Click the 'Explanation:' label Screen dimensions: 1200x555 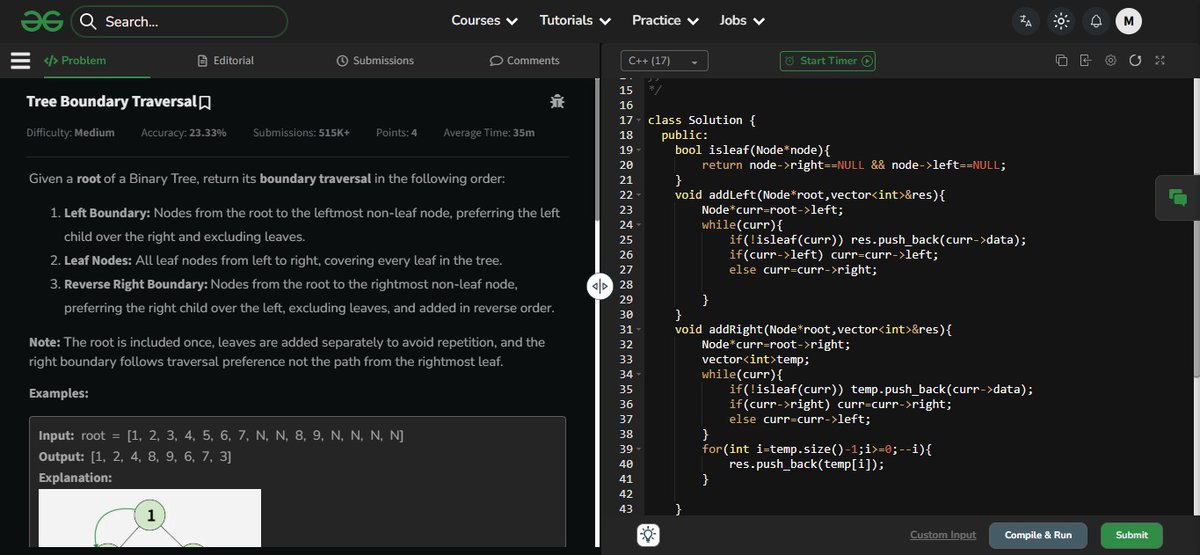point(75,478)
